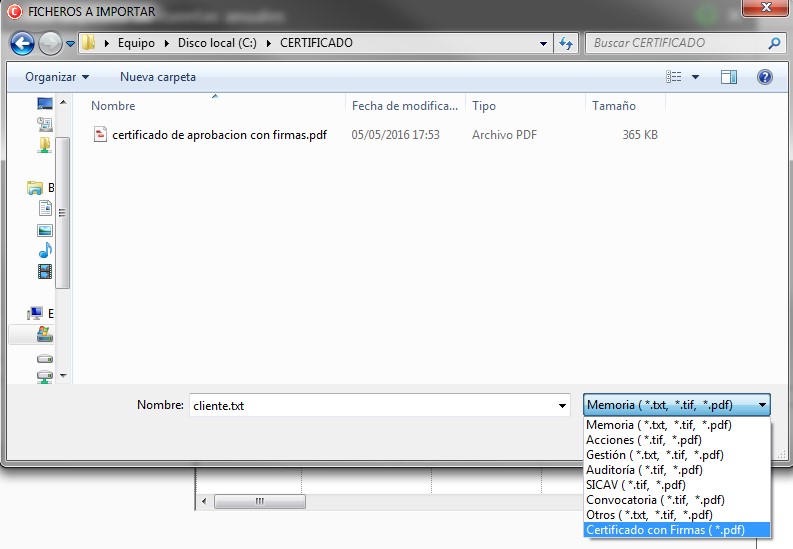
Task: Open help with the question mark icon
Action: click(x=765, y=77)
